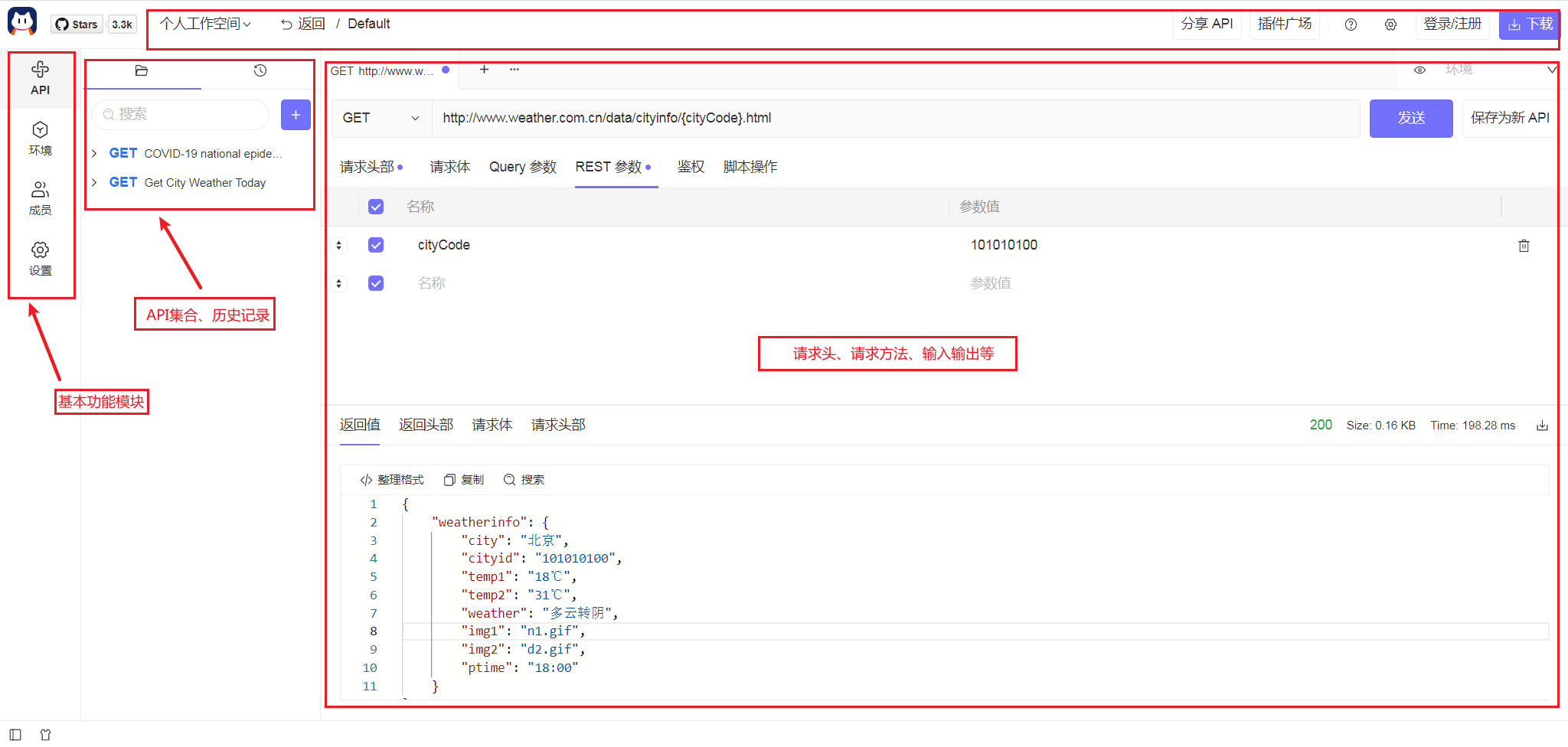Screen dimensions: 1568x747
Task: Reorder the cityCode row using sort handle
Action: (x=339, y=246)
